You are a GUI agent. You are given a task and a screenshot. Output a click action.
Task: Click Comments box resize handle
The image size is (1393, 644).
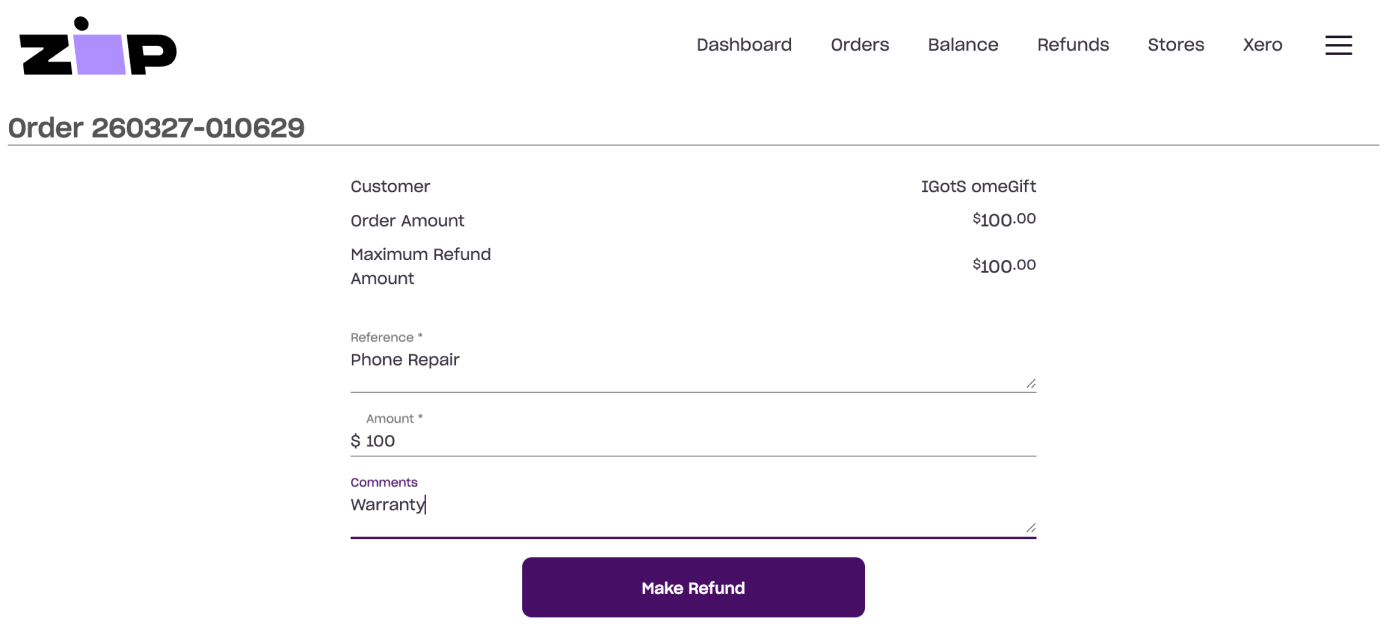(x=1030, y=527)
